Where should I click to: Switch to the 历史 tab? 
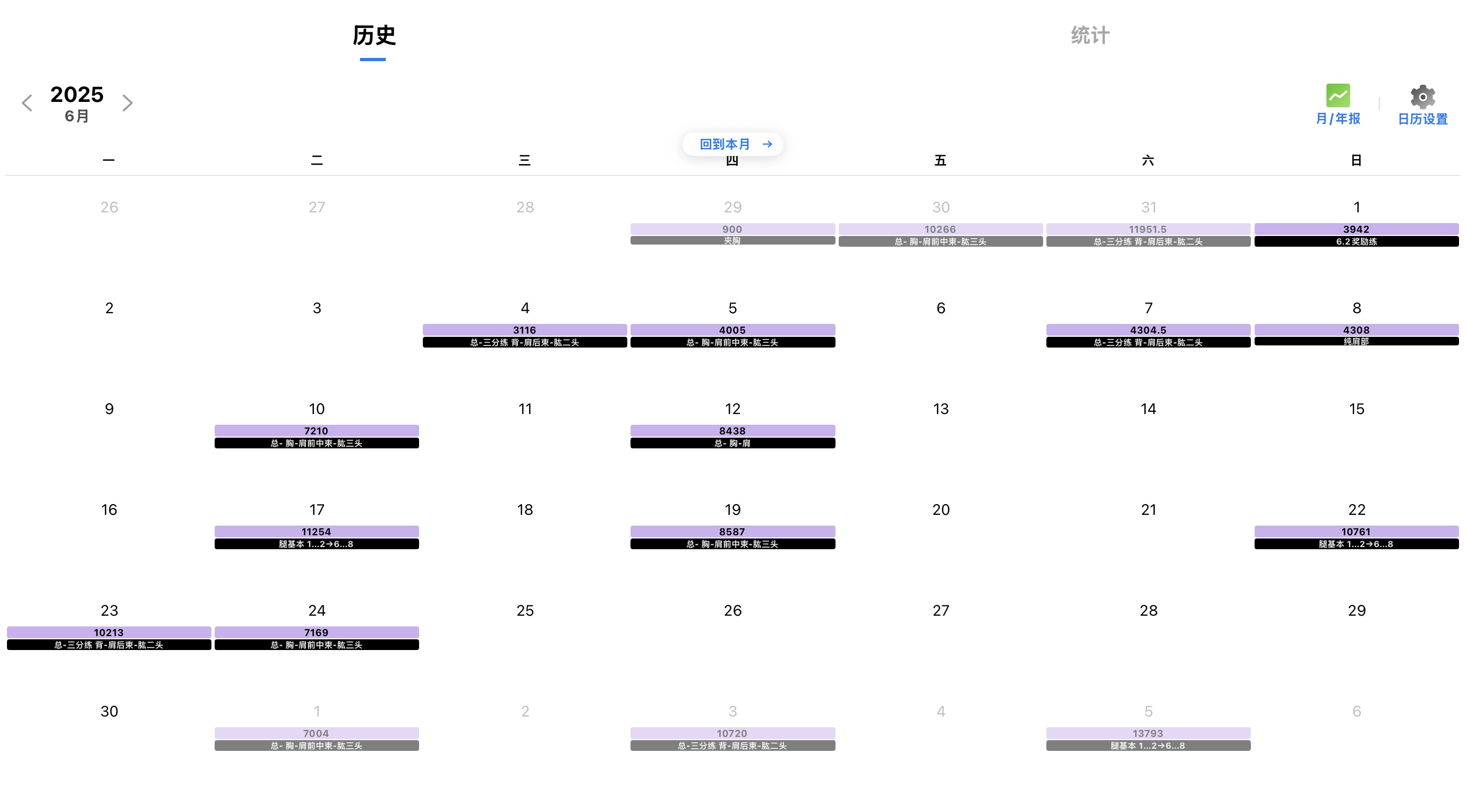(373, 35)
